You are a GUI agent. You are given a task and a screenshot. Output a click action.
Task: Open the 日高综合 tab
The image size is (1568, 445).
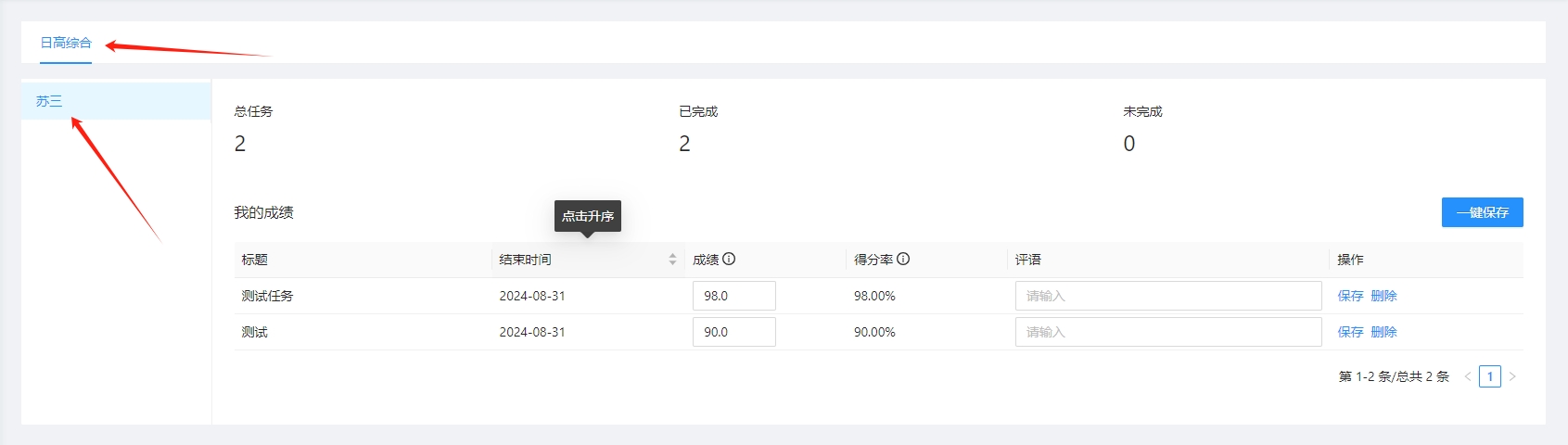pyautogui.click(x=66, y=43)
